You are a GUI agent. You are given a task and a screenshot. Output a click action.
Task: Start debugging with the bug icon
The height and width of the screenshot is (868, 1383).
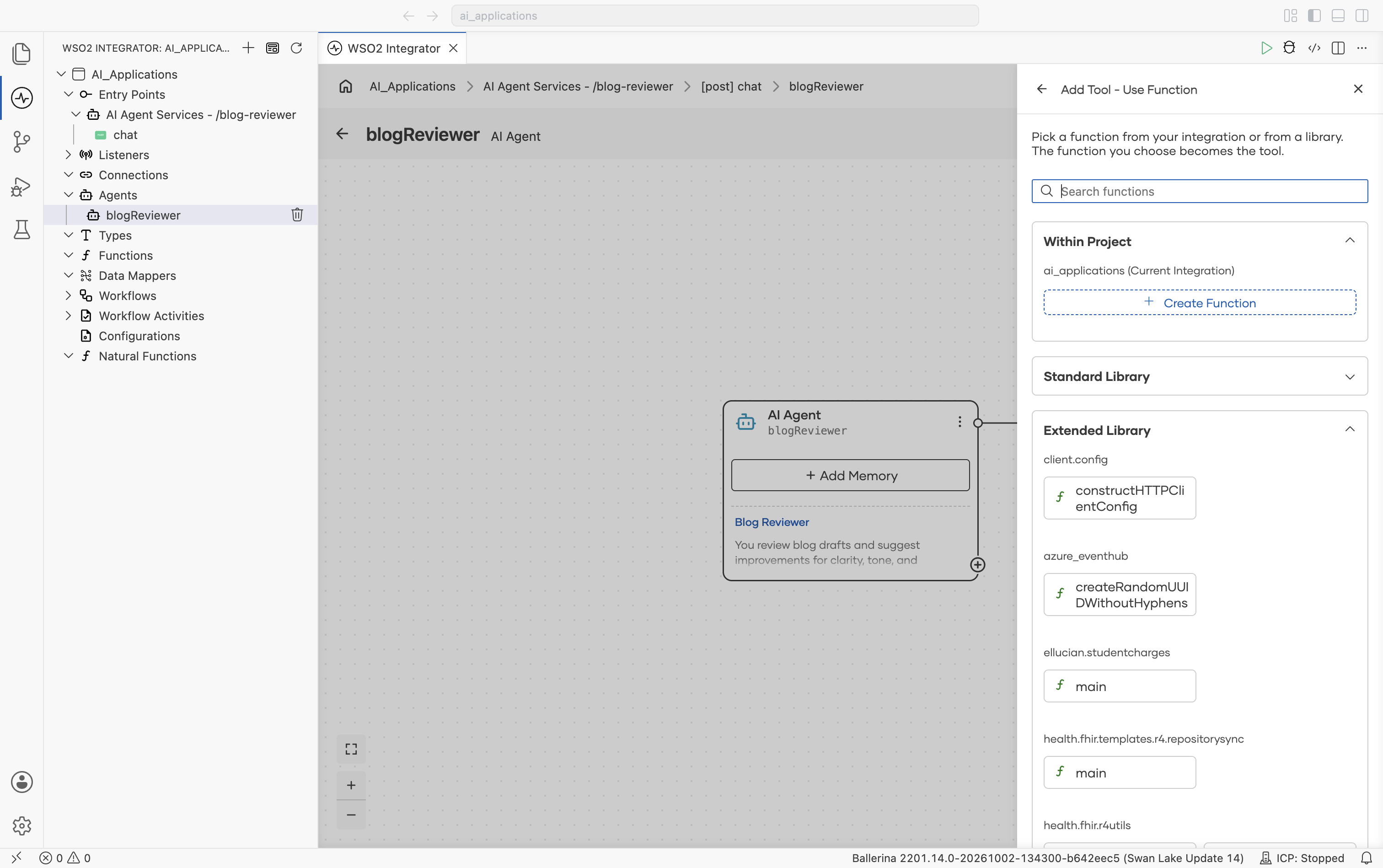pos(1289,48)
